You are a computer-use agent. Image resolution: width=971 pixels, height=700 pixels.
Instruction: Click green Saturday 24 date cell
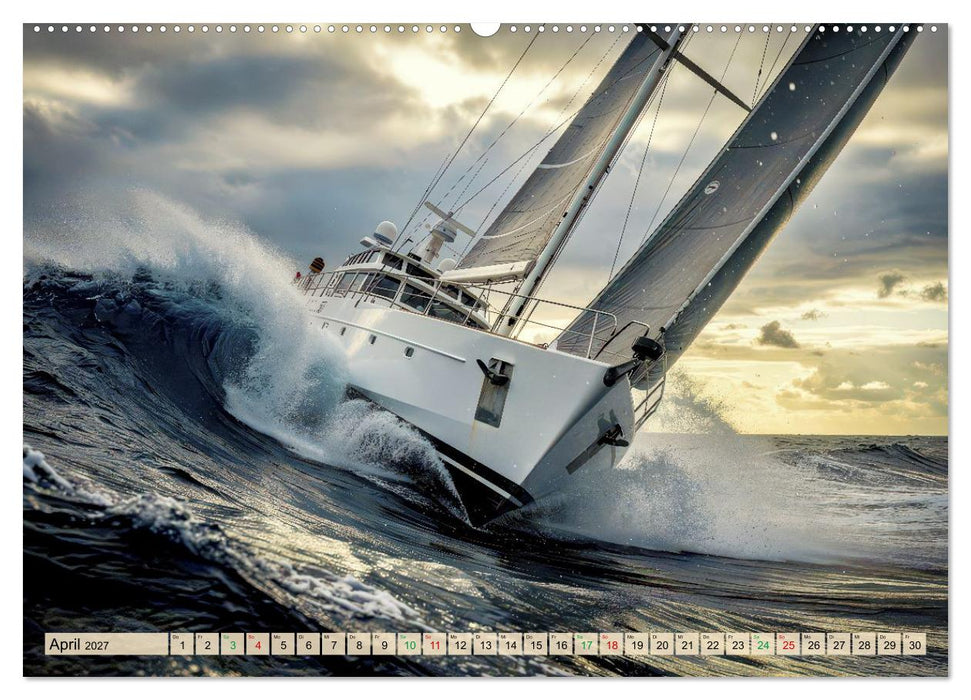point(763,644)
